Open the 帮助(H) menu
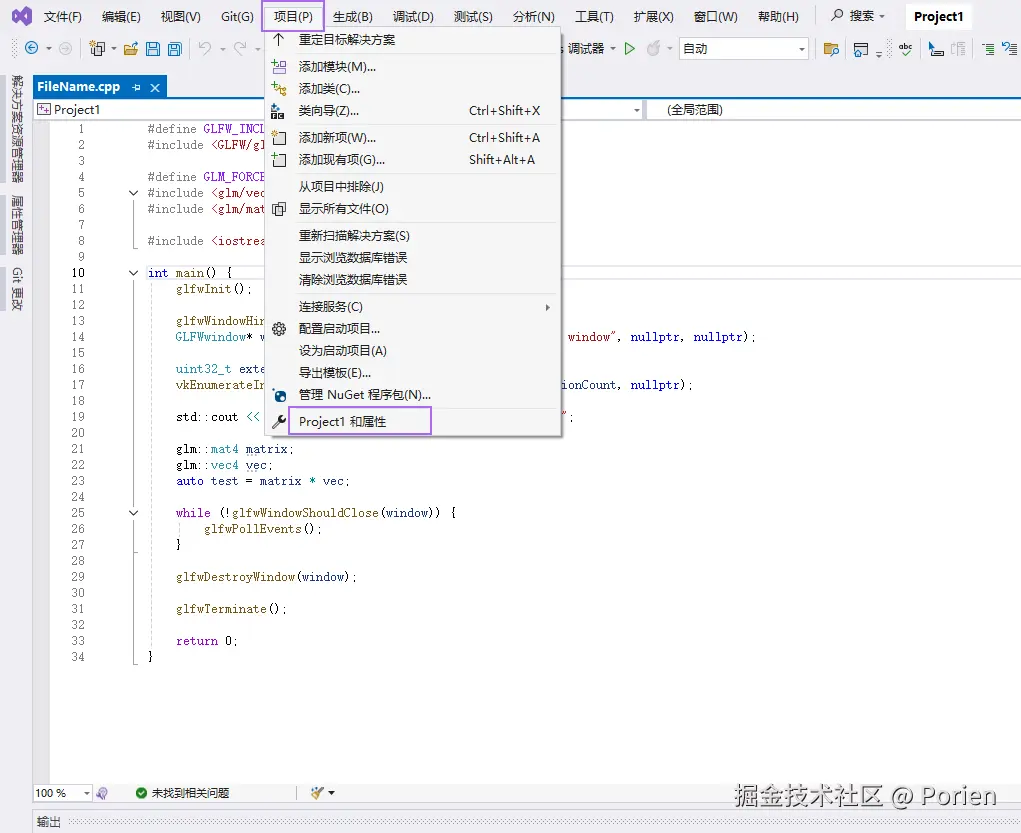 coord(778,16)
